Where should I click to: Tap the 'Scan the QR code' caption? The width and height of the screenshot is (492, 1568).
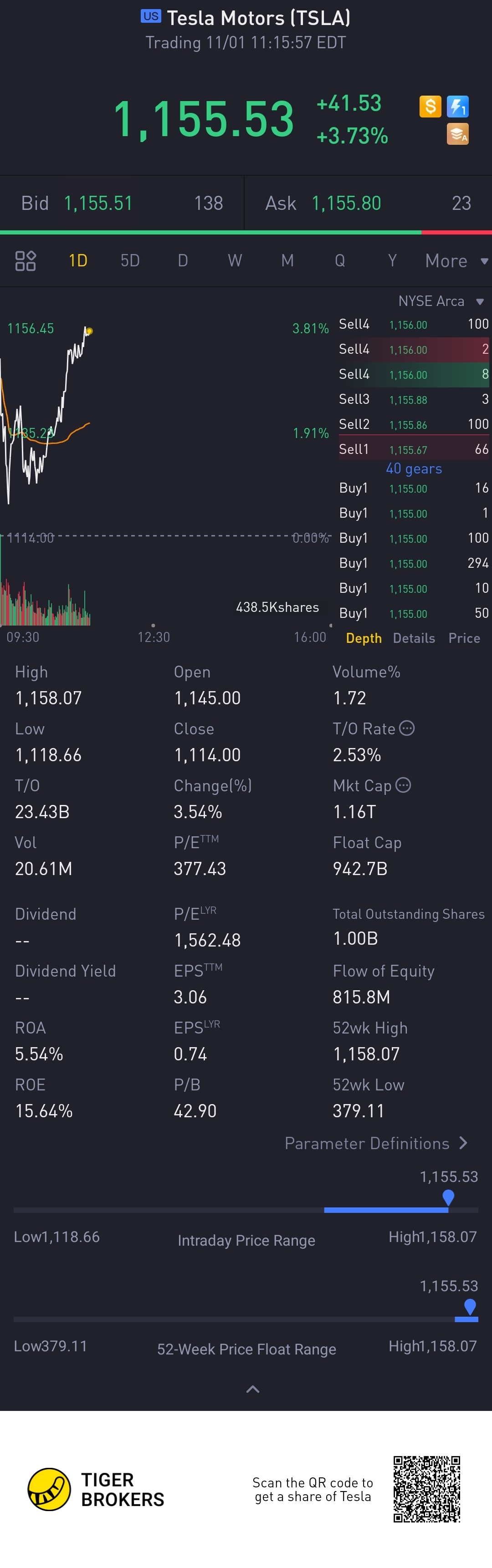[x=313, y=1490]
